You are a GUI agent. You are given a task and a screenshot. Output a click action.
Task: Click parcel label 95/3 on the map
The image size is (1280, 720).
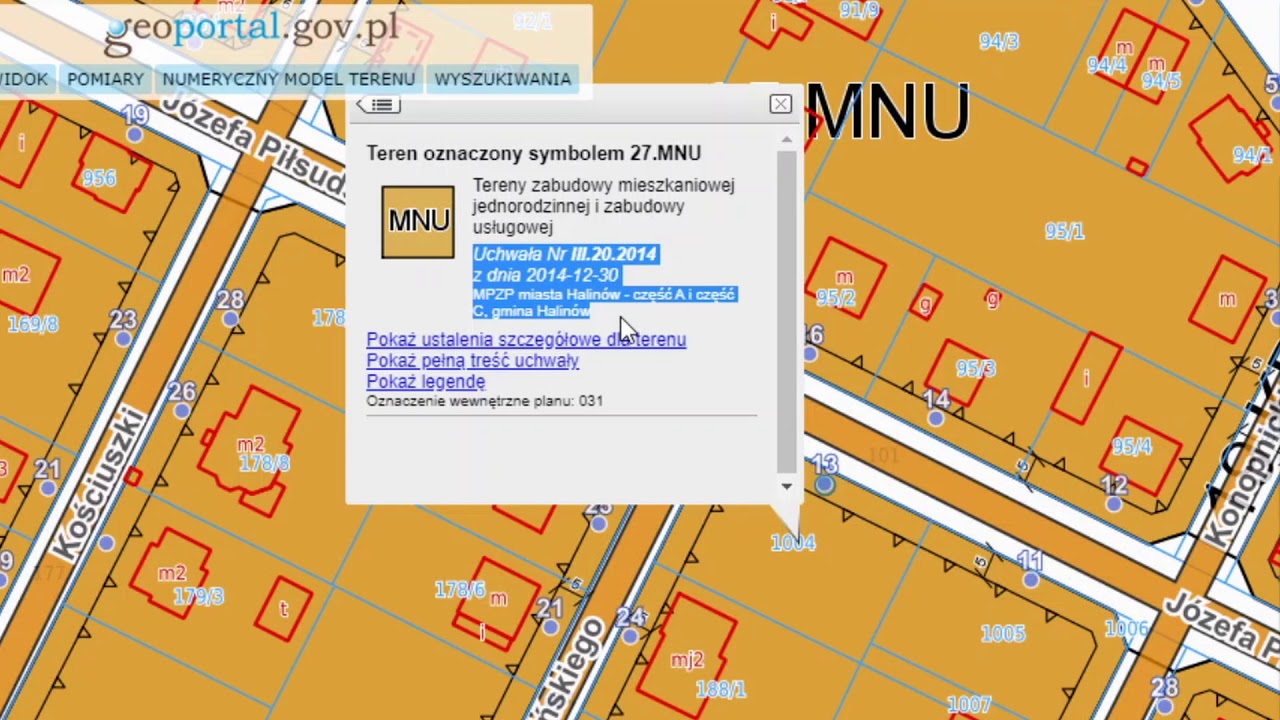974,370
